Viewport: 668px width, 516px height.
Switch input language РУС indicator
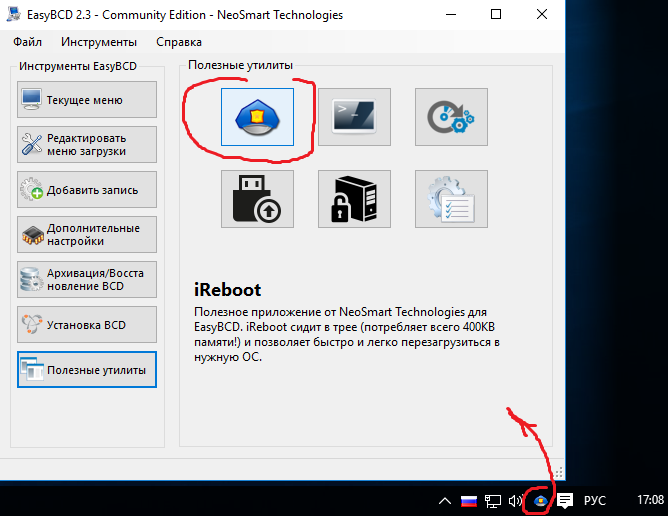click(x=595, y=500)
